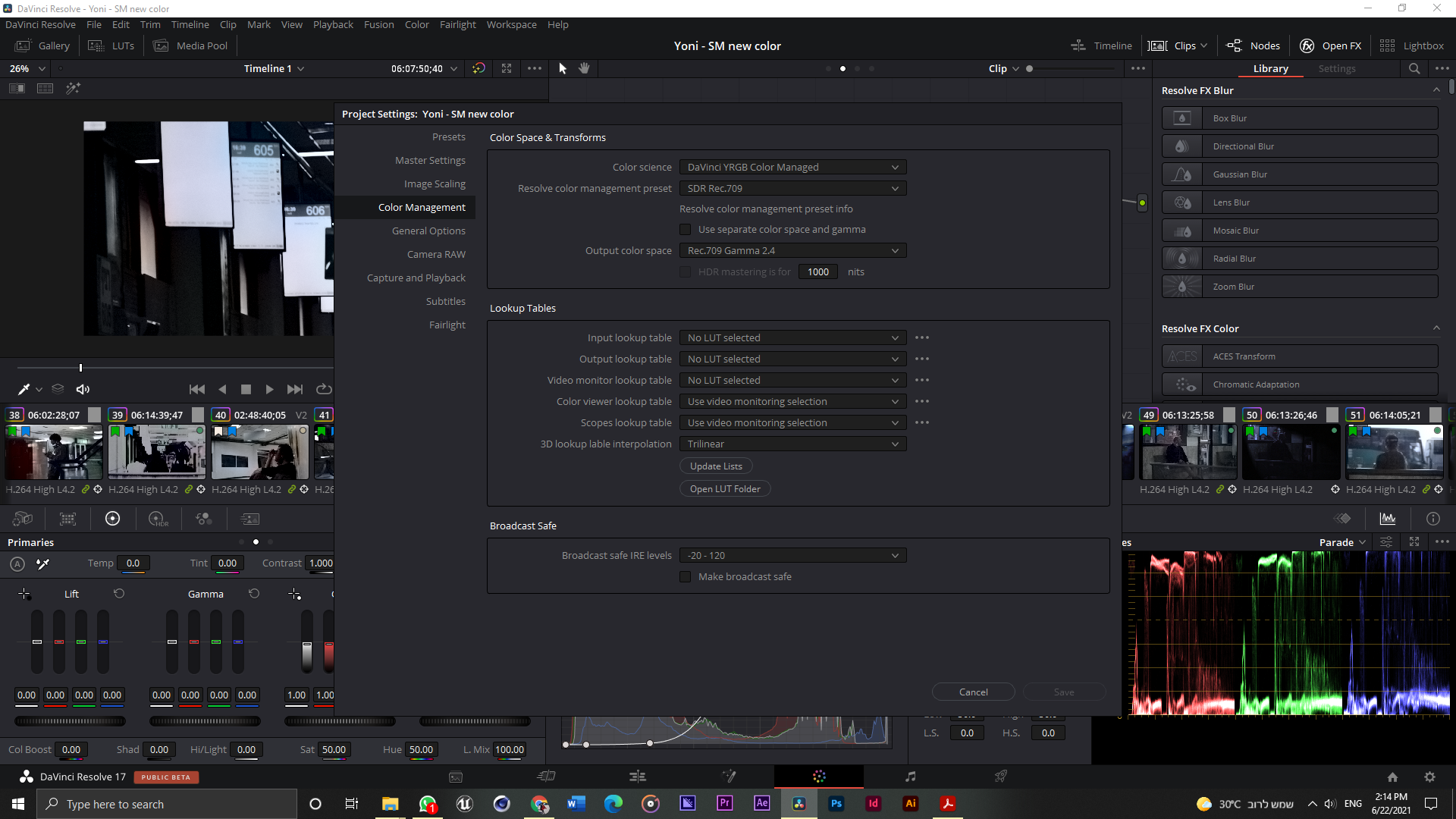Image resolution: width=1456 pixels, height=819 pixels.
Task: Open the Video monitor lookup table dropdown
Action: coord(792,380)
